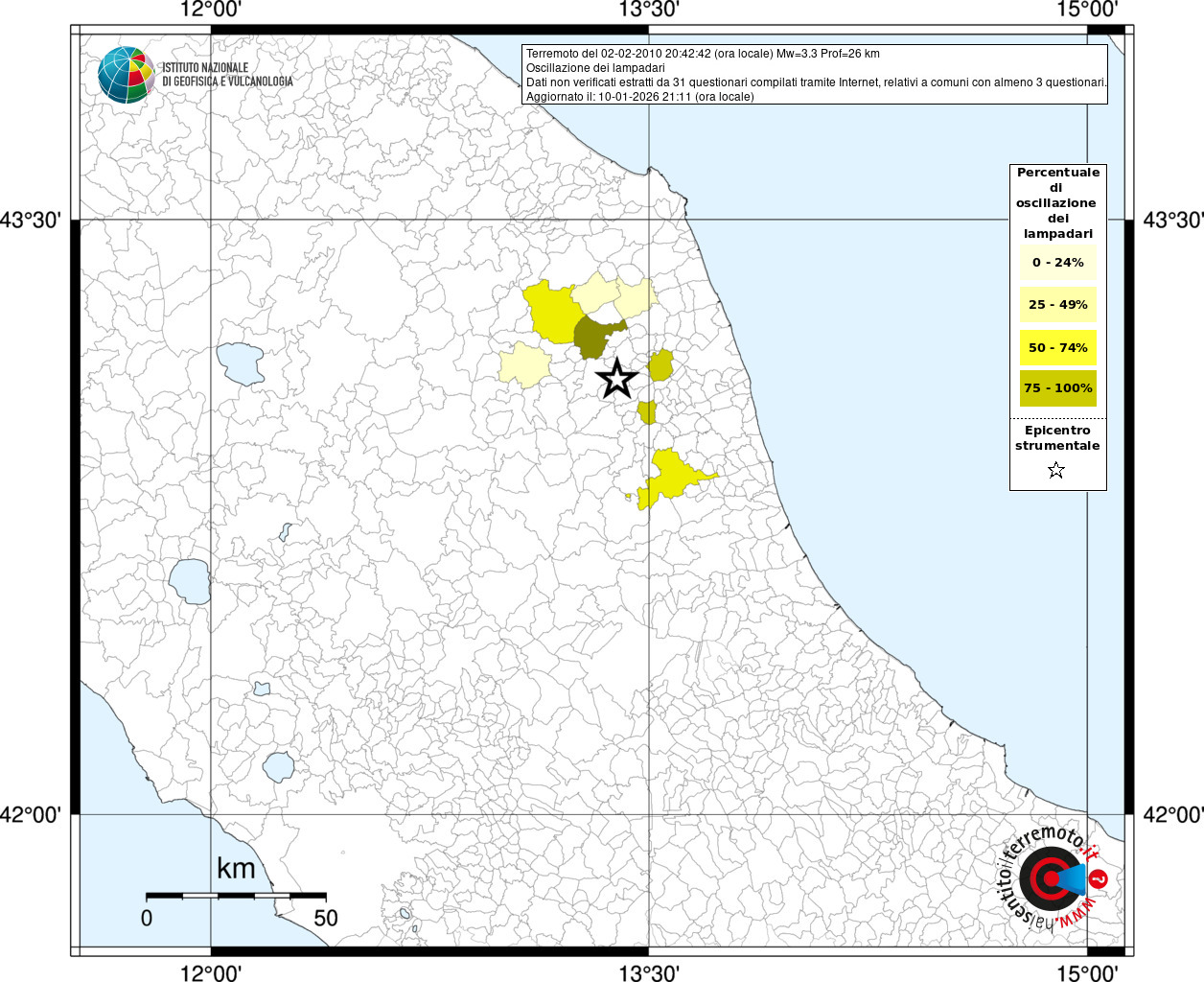This screenshot has height=982, width=1204.
Task: Click the 'Epicentro strumentale' legend label
Action: (1057, 438)
